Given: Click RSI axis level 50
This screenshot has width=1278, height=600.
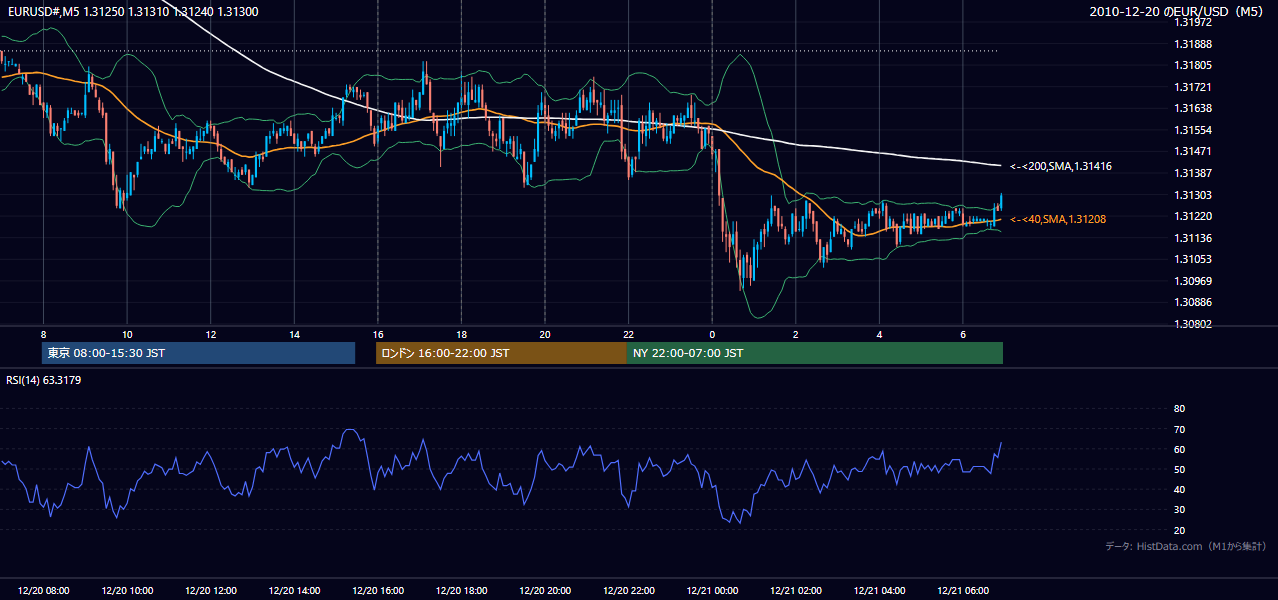Looking at the screenshot, I should click(1179, 469).
